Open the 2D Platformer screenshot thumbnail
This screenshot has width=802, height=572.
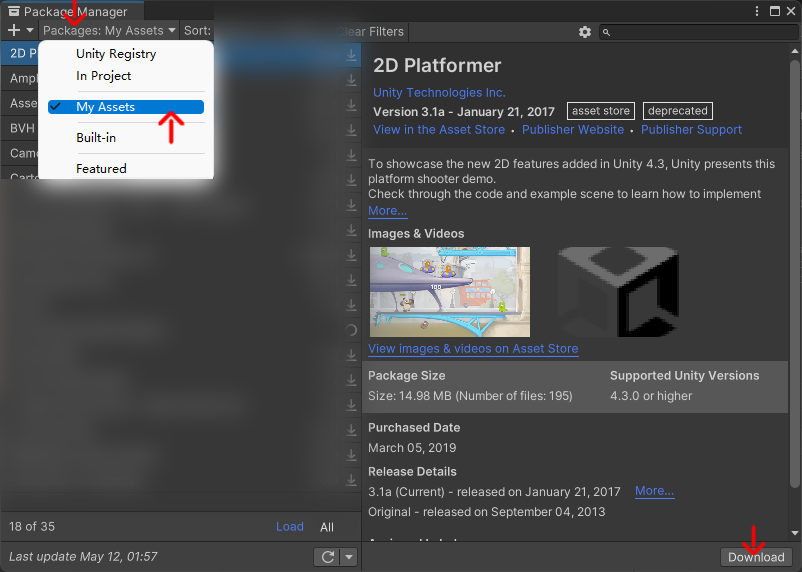tap(450, 292)
